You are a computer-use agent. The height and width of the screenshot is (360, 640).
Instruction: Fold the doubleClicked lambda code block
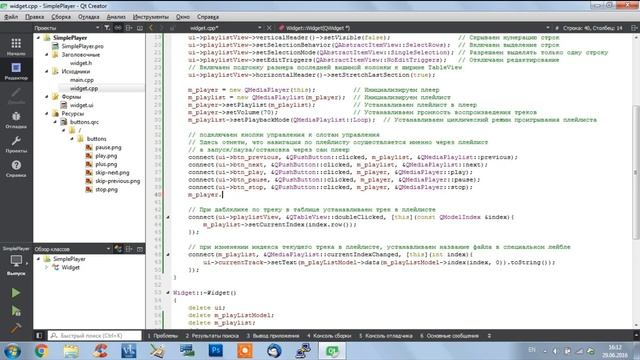tap(168, 217)
